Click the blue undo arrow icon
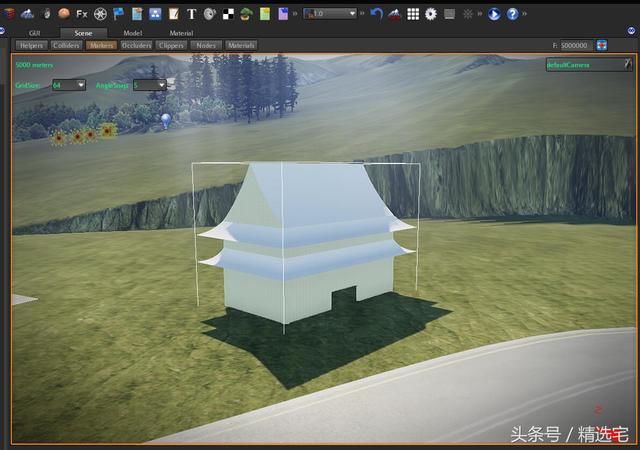Viewport: 640px width, 450px height. tap(376, 14)
